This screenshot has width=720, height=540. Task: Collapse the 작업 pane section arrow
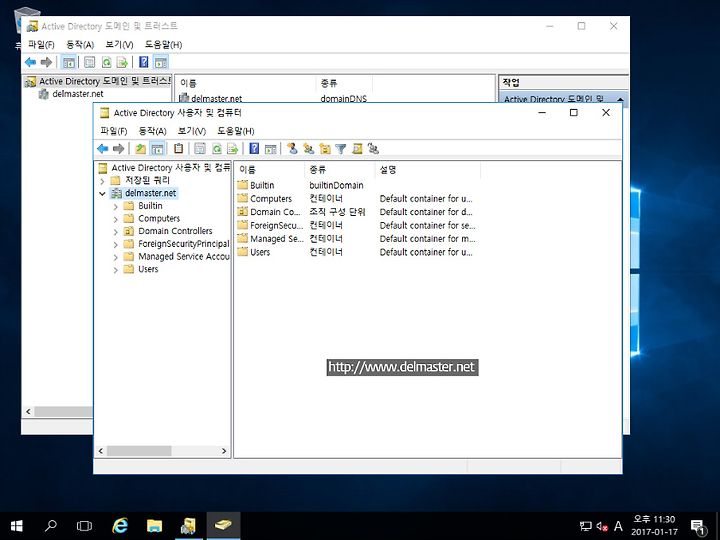620,99
